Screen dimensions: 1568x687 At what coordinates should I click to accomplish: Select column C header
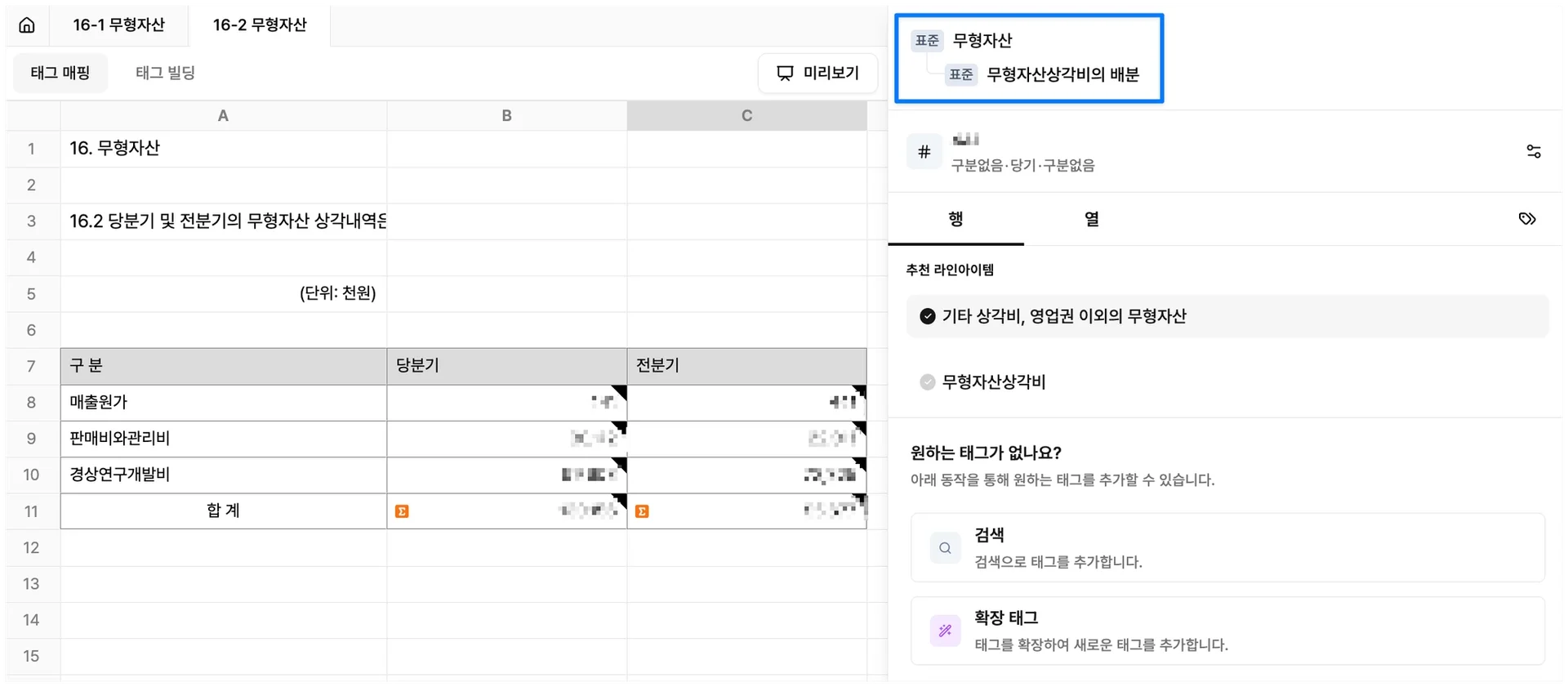tap(746, 116)
